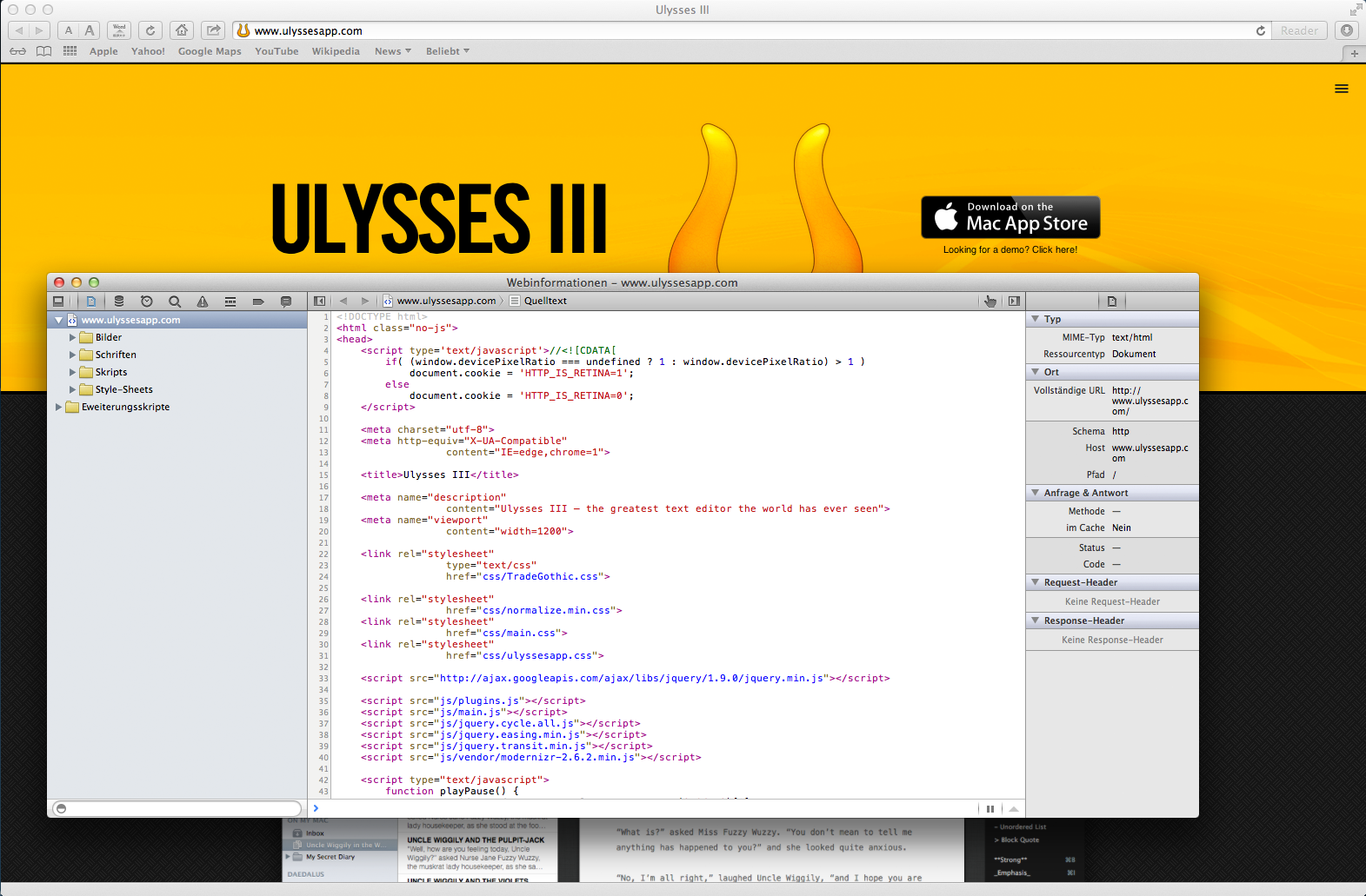
Task: Open the YouTube bookmark
Action: (277, 51)
